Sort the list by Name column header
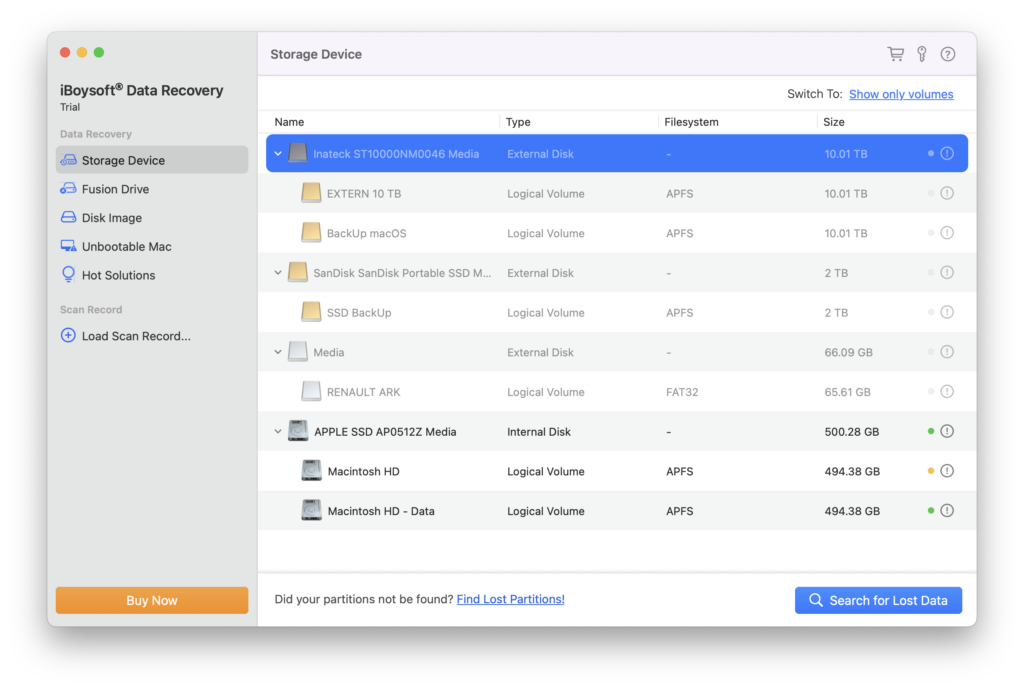The image size is (1024, 689). point(289,122)
